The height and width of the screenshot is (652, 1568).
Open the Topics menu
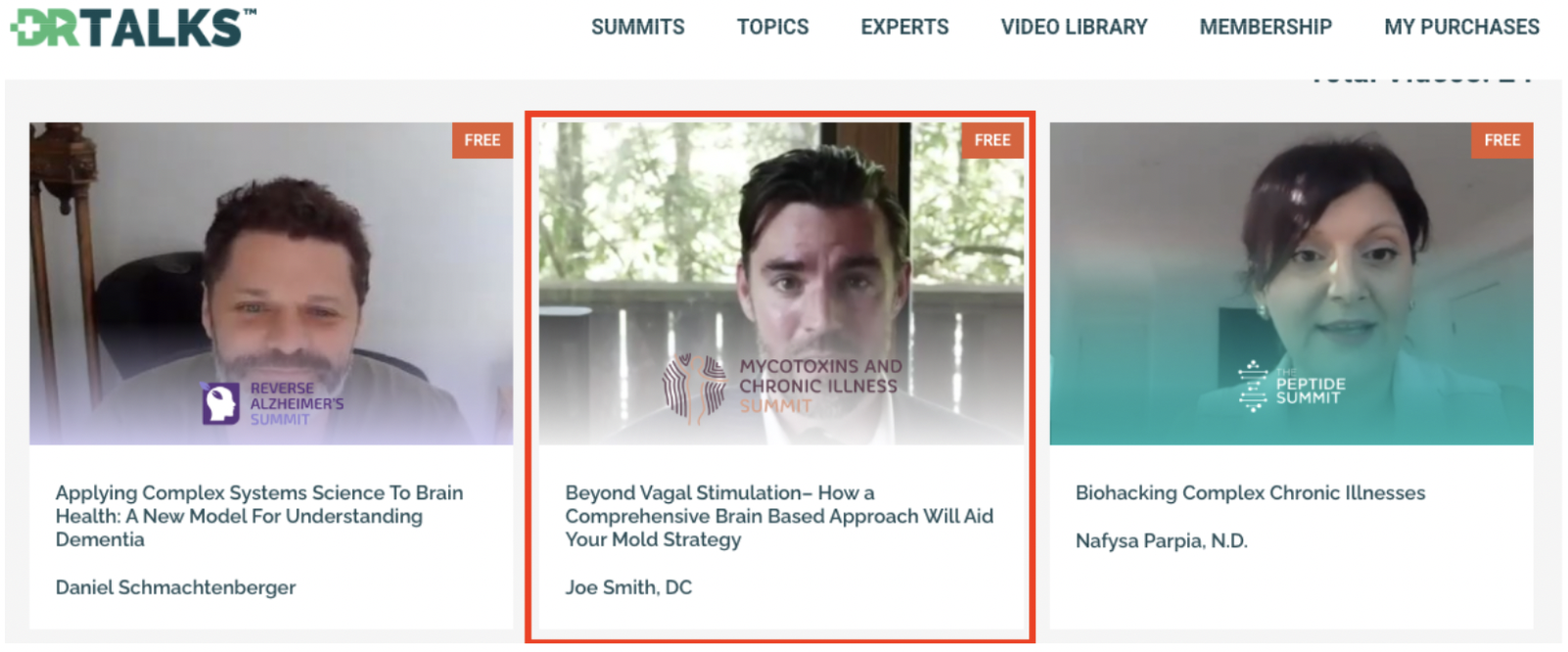[x=772, y=27]
